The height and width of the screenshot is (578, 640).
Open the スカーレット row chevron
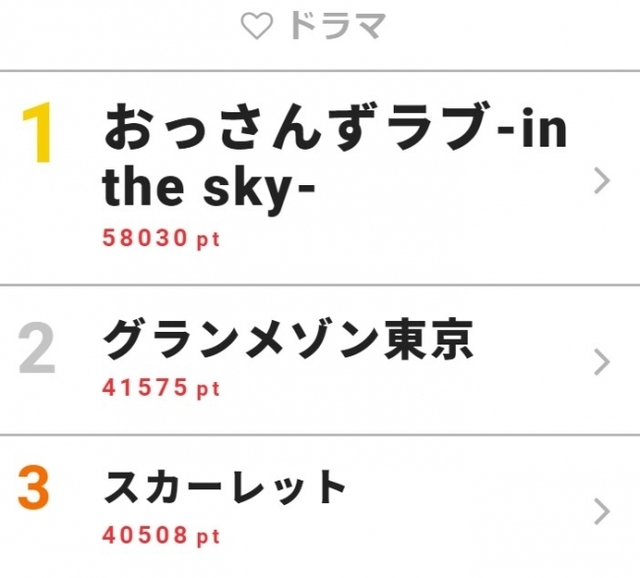[x=602, y=511]
